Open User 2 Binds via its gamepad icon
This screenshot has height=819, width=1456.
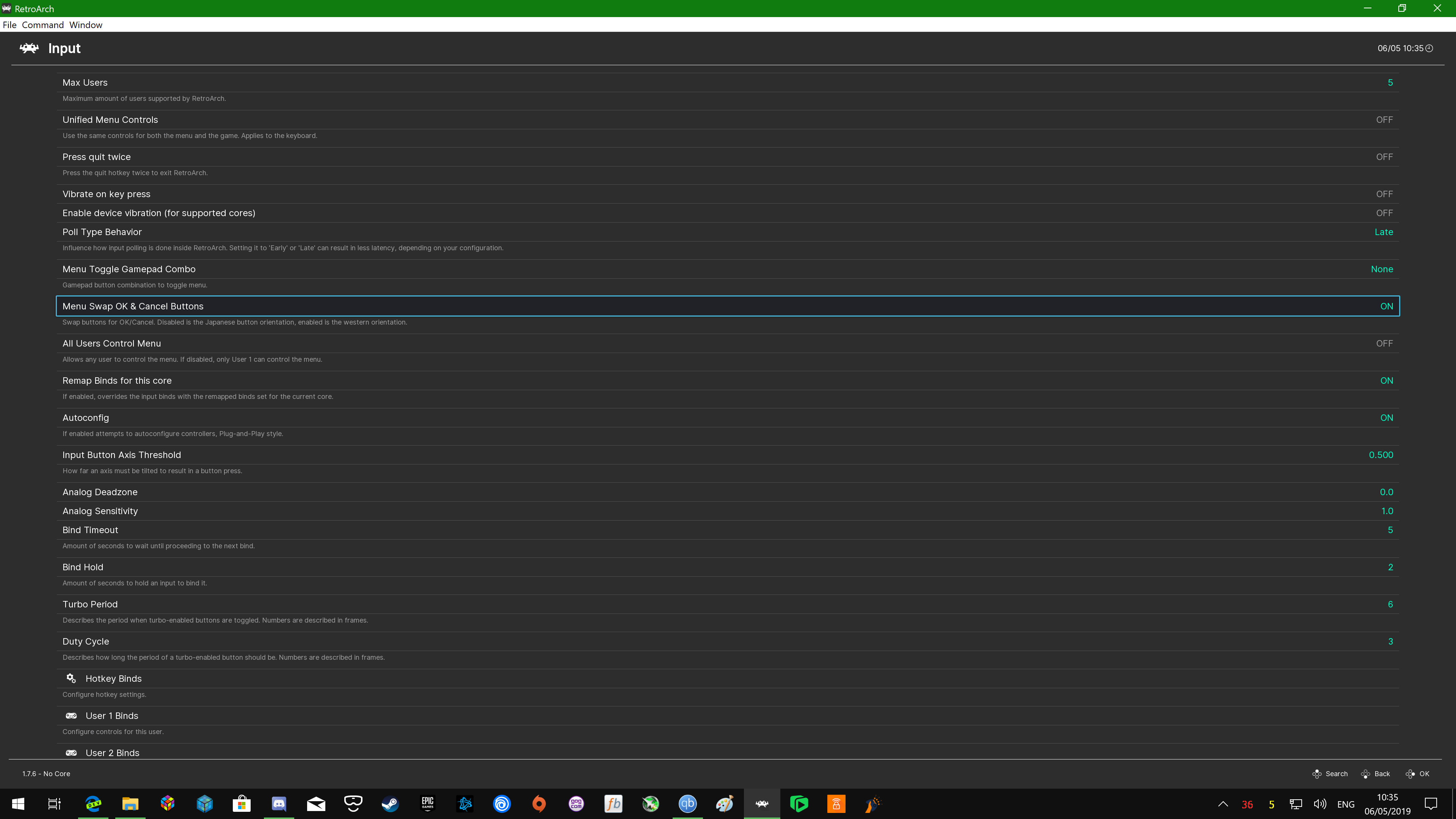(x=71, y=753)
